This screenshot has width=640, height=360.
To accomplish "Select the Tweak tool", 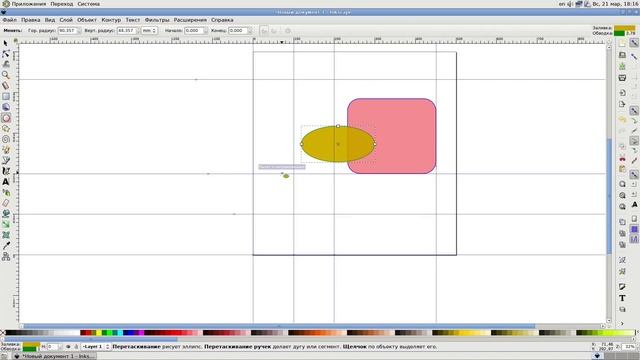I will tap(6, 64).
